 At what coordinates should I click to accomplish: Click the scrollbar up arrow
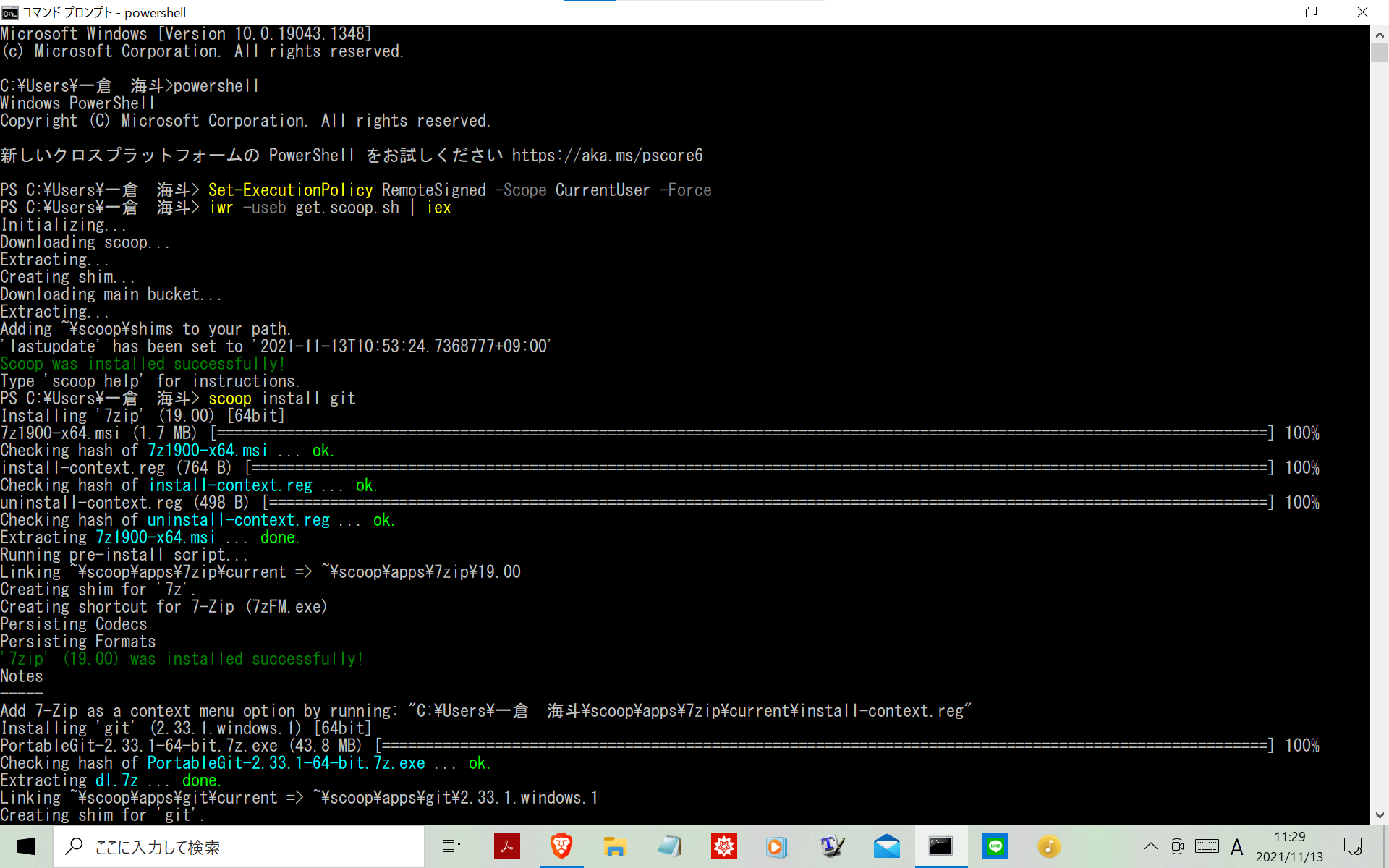tap(1380, 34)
